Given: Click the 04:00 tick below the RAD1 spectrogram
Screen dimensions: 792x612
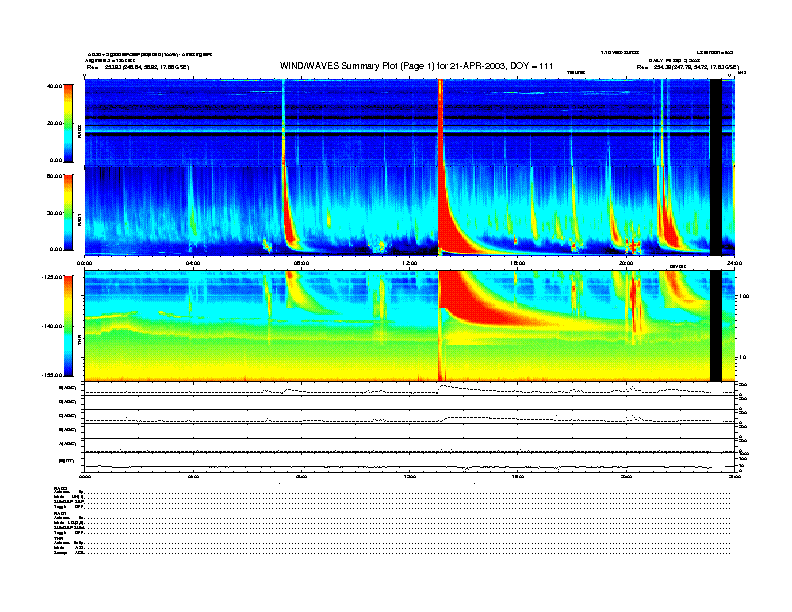Looking at the screenshot, I should (x=193, y=263).
